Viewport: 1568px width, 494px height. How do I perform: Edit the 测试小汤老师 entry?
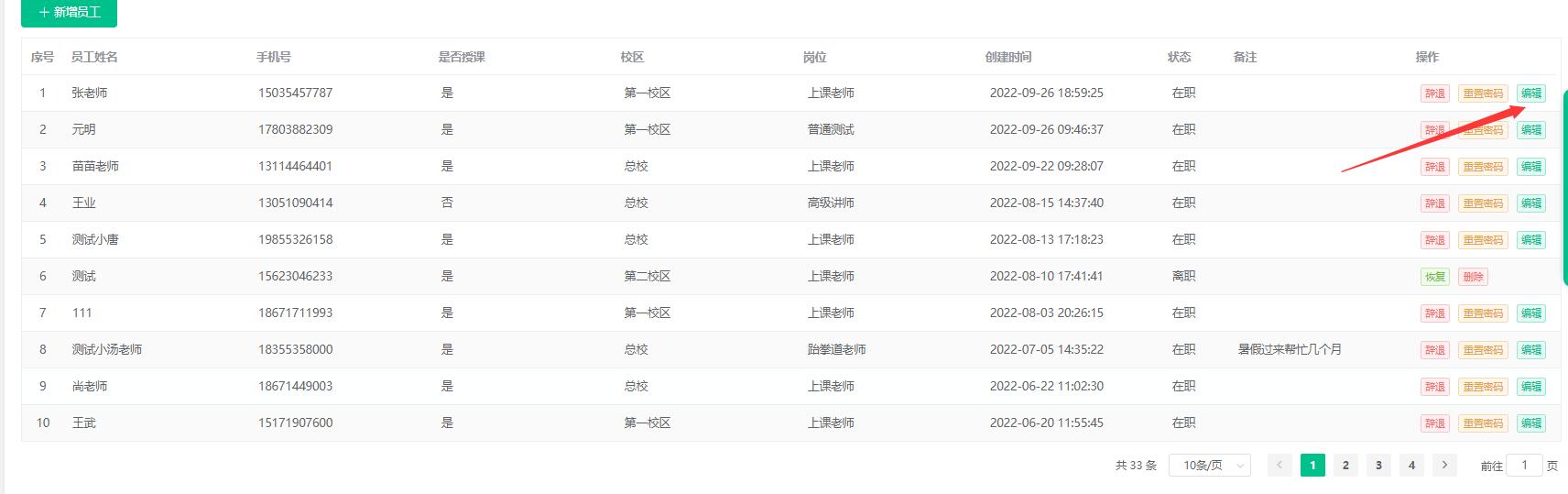[1530, 350]
